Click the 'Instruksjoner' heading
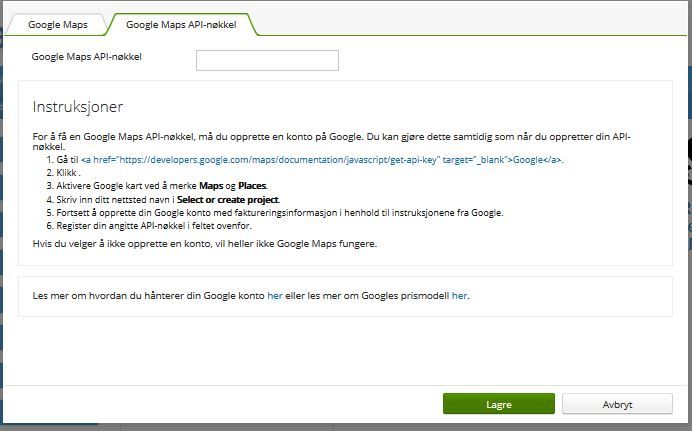Image resolution: width=692 pixels, height=431 pixels. pyautogui.click(x=78, y=107)
